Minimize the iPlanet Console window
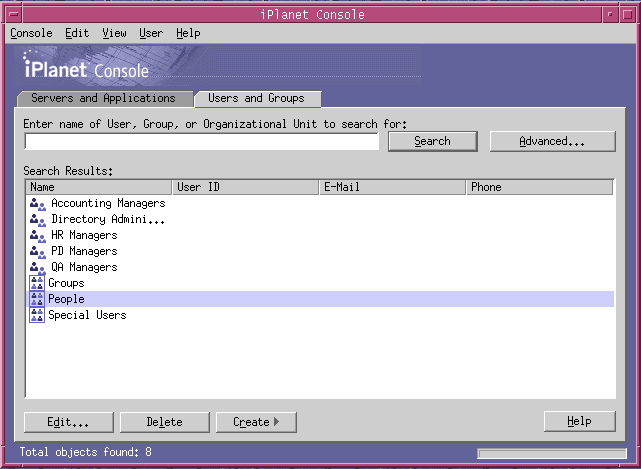The image size is (641, 469). [610, 15]
